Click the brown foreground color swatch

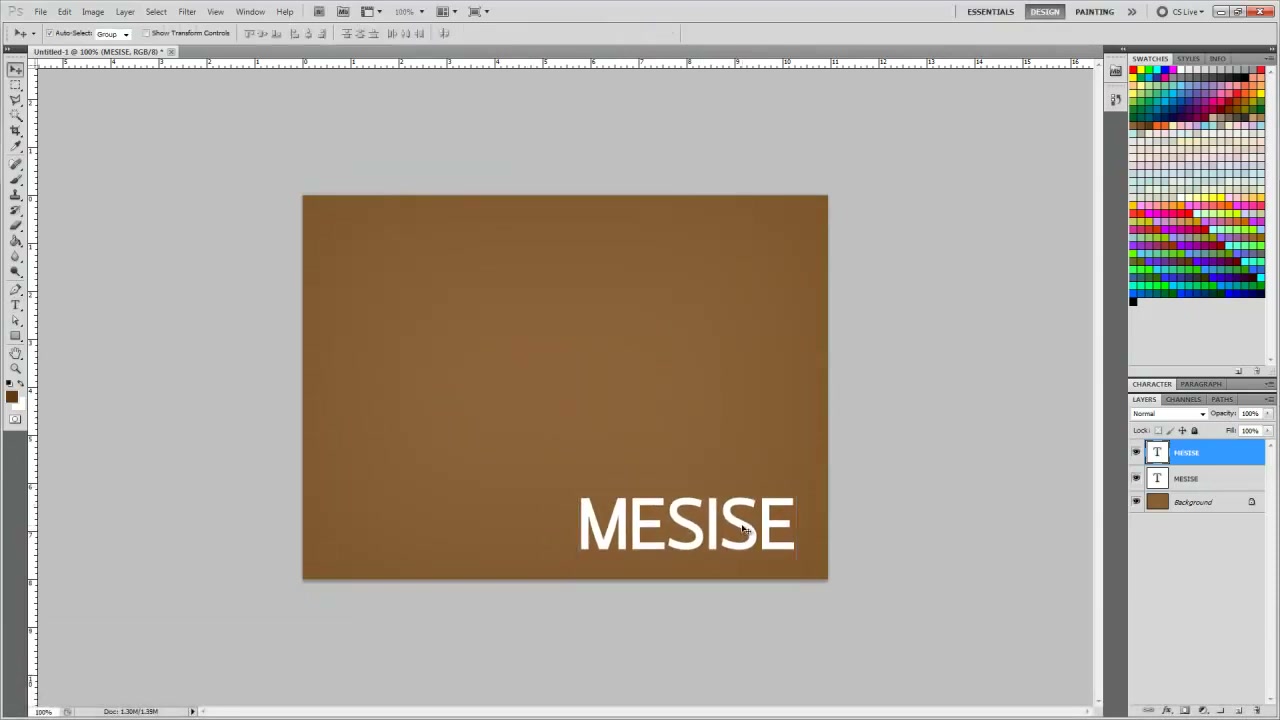click(12, 396)
